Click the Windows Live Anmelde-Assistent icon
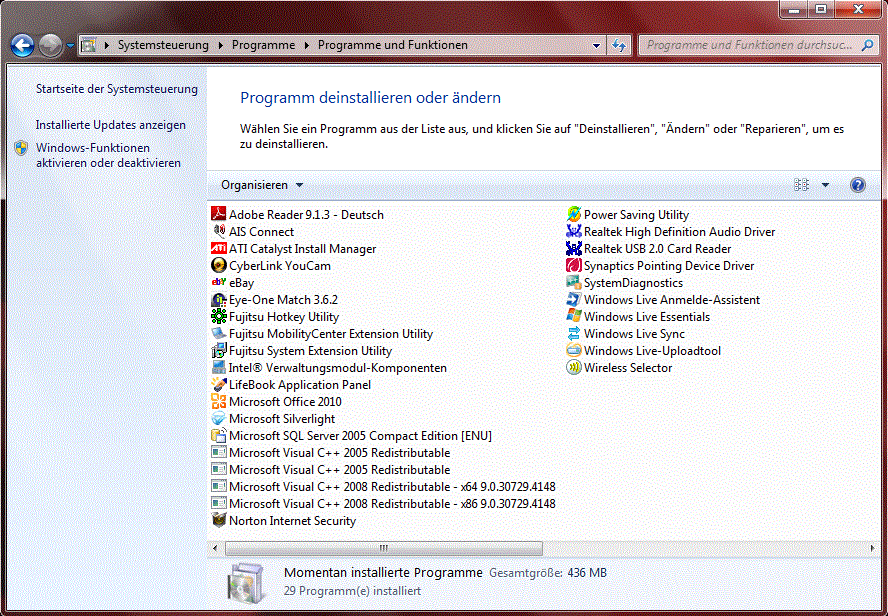Image resolution: width=888 pixels, height=616 pixels. coord(574,299)
